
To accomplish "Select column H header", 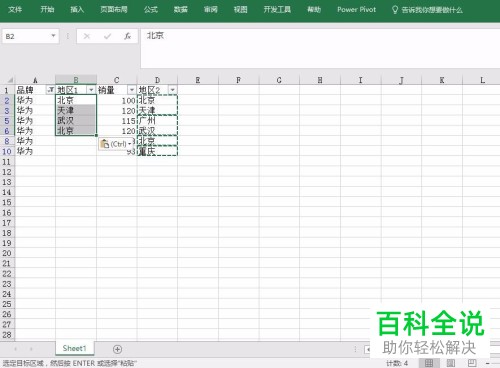I will (x=320, y=80).
